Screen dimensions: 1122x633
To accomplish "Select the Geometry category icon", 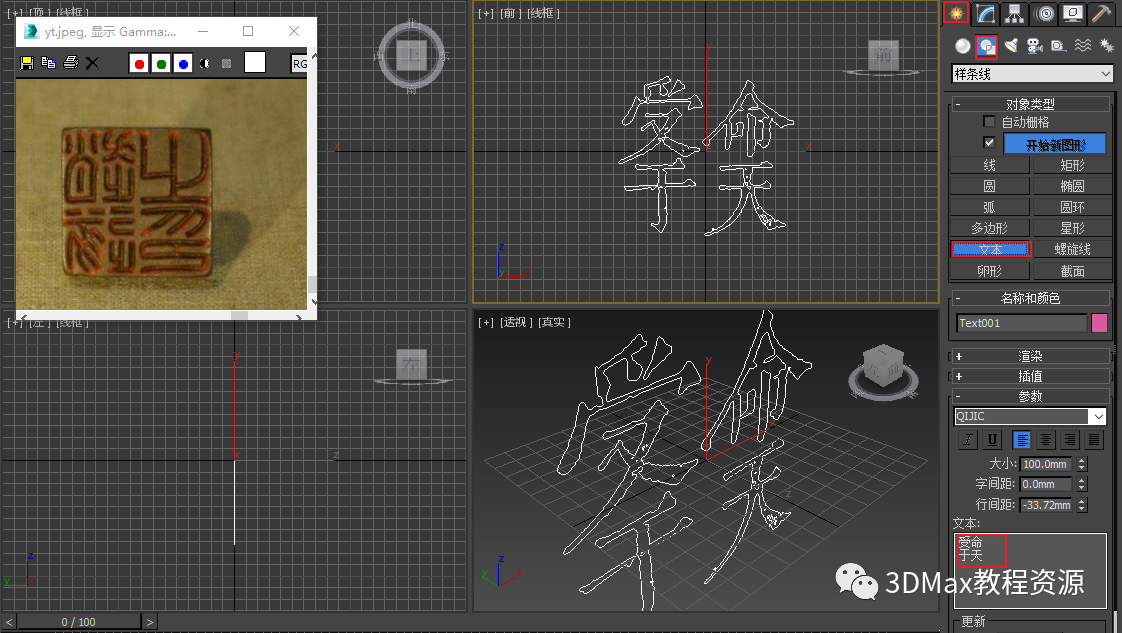I will [962, 46].
